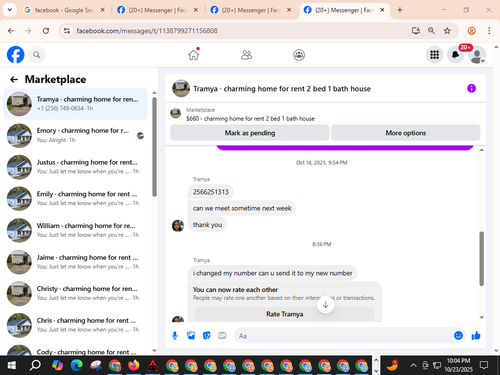Choose a GIF icon in composer
500x375 pixels.
[x=222, y=336]
